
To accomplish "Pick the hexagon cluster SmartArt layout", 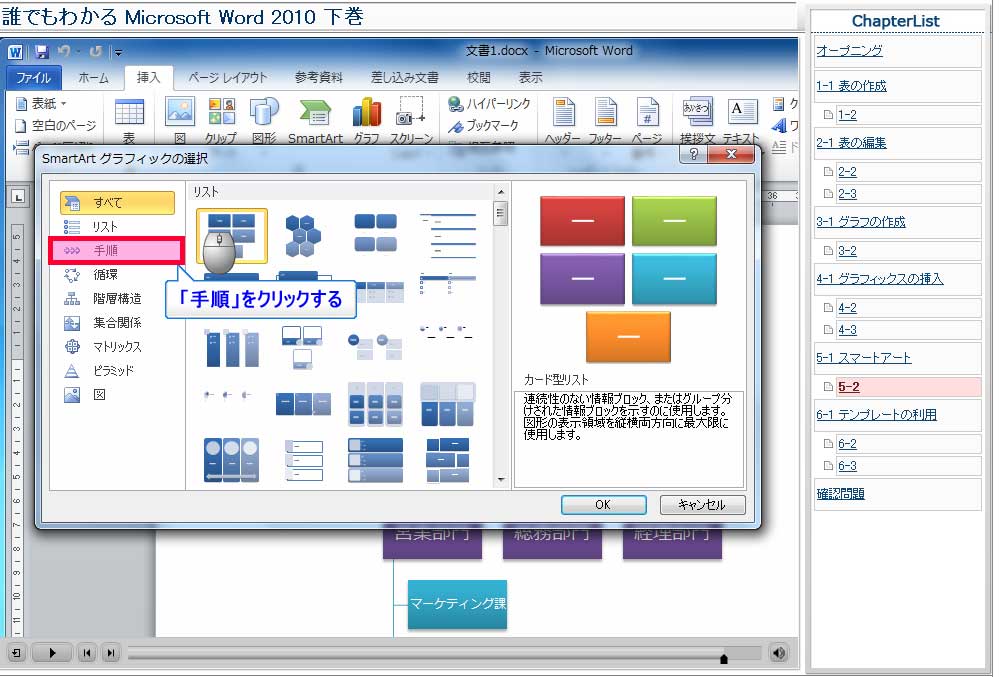I will [303, 236].
